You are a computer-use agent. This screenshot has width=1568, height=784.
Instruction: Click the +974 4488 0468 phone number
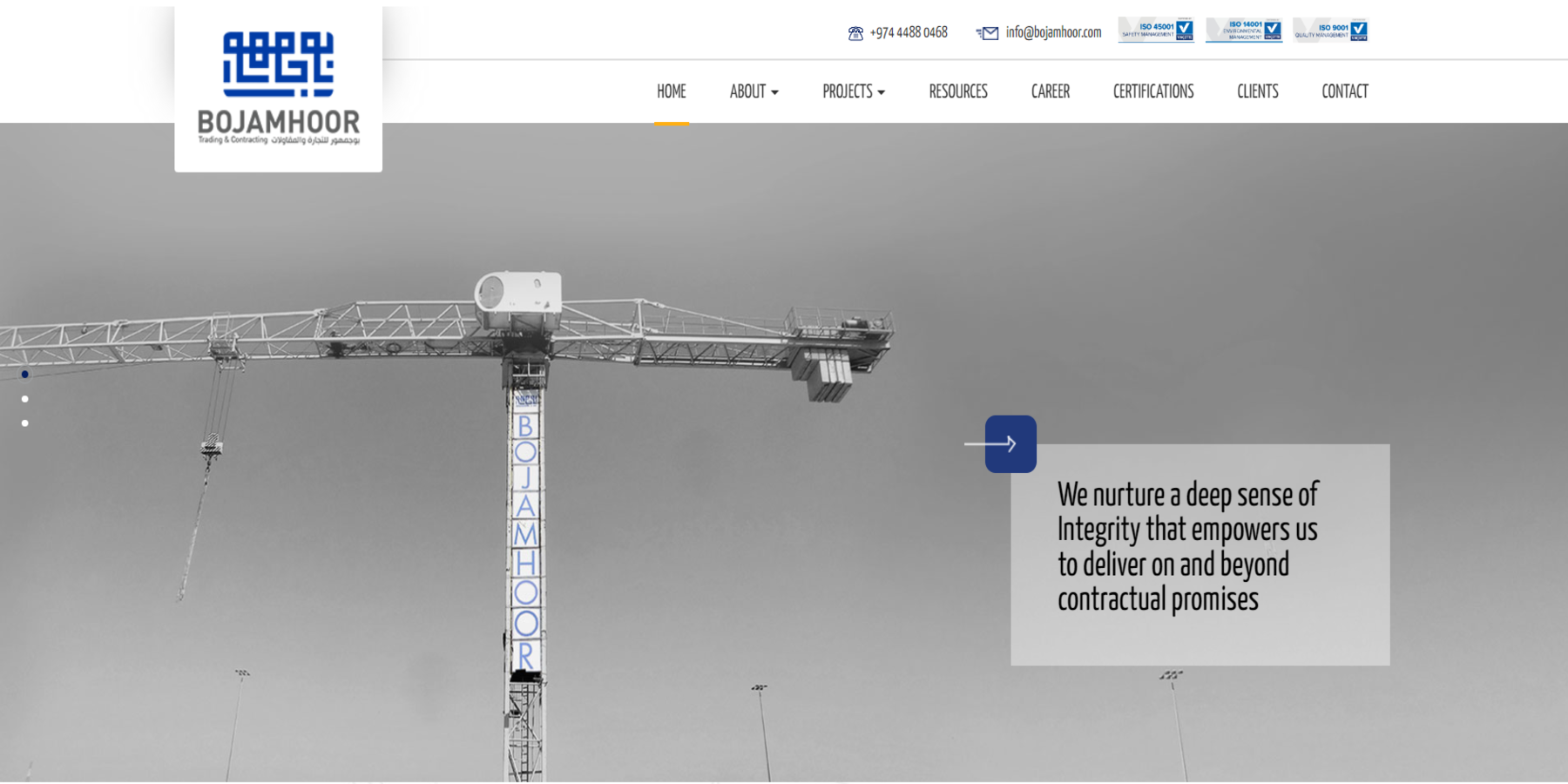(909, 33)
